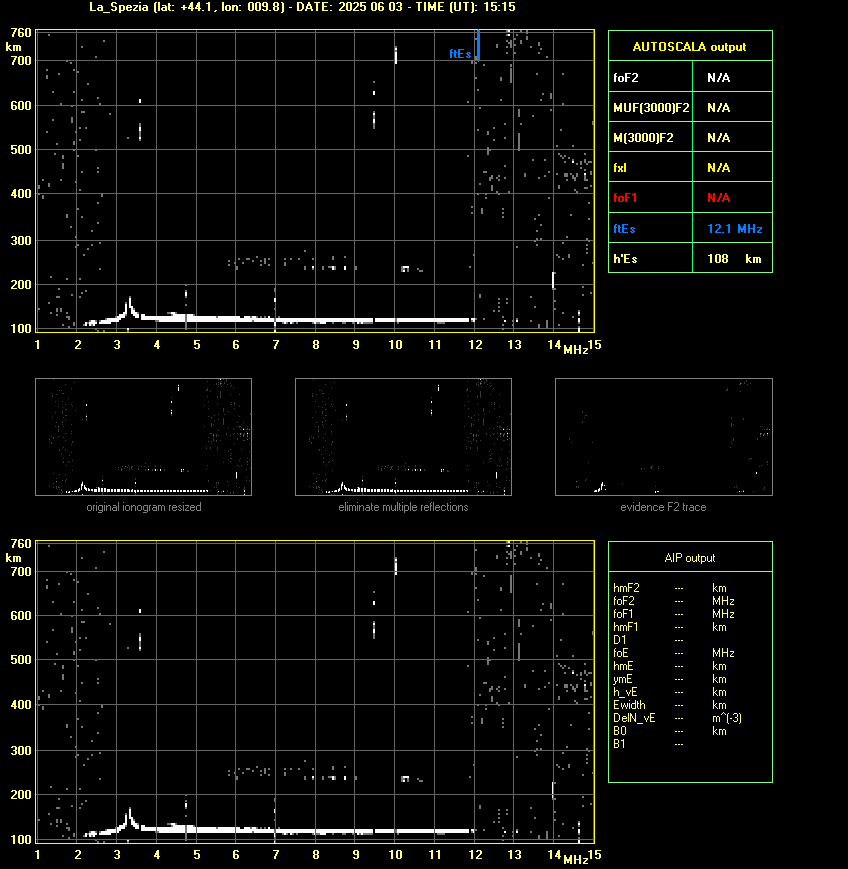The image size is (848, 869).
Task: Click the hmF2 row in AIP output
Action: [670, 588]
